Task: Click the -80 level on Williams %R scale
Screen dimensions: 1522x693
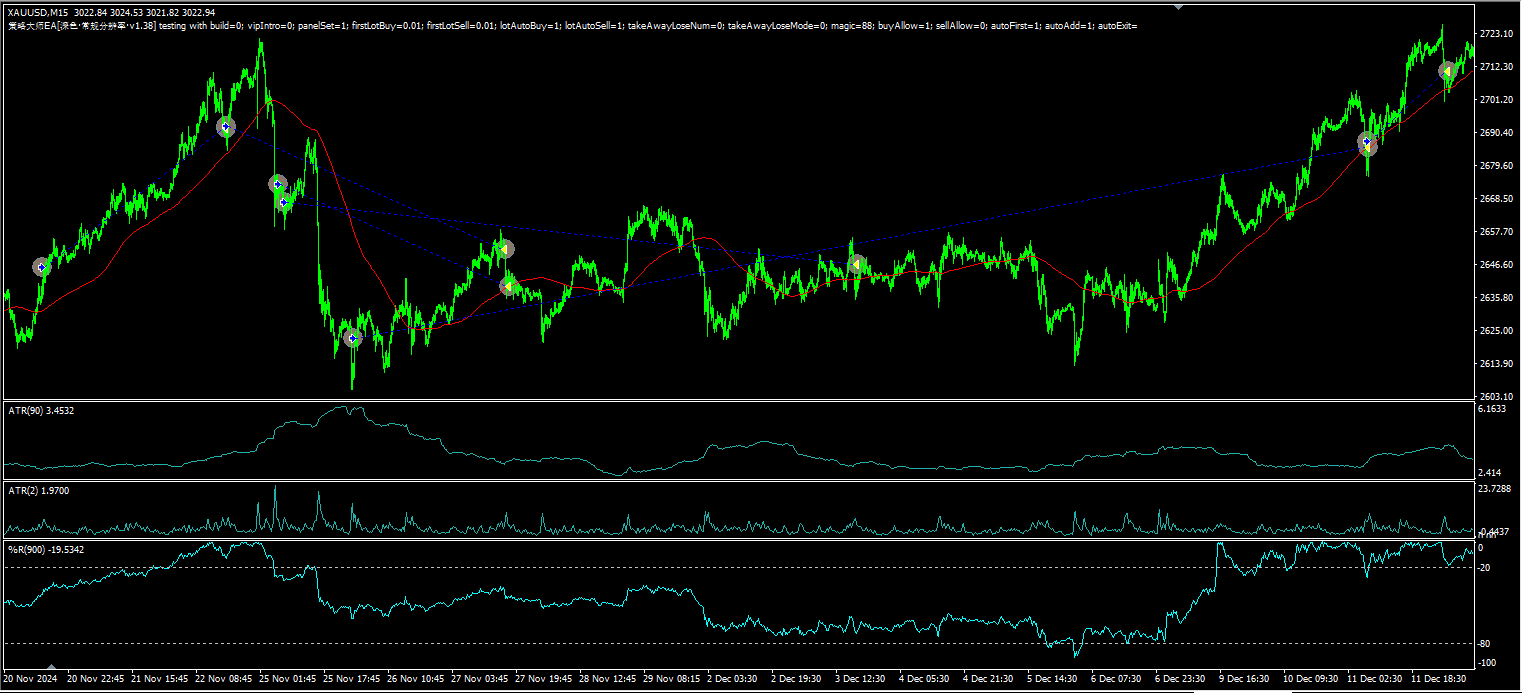Action: click(1485, 643)
